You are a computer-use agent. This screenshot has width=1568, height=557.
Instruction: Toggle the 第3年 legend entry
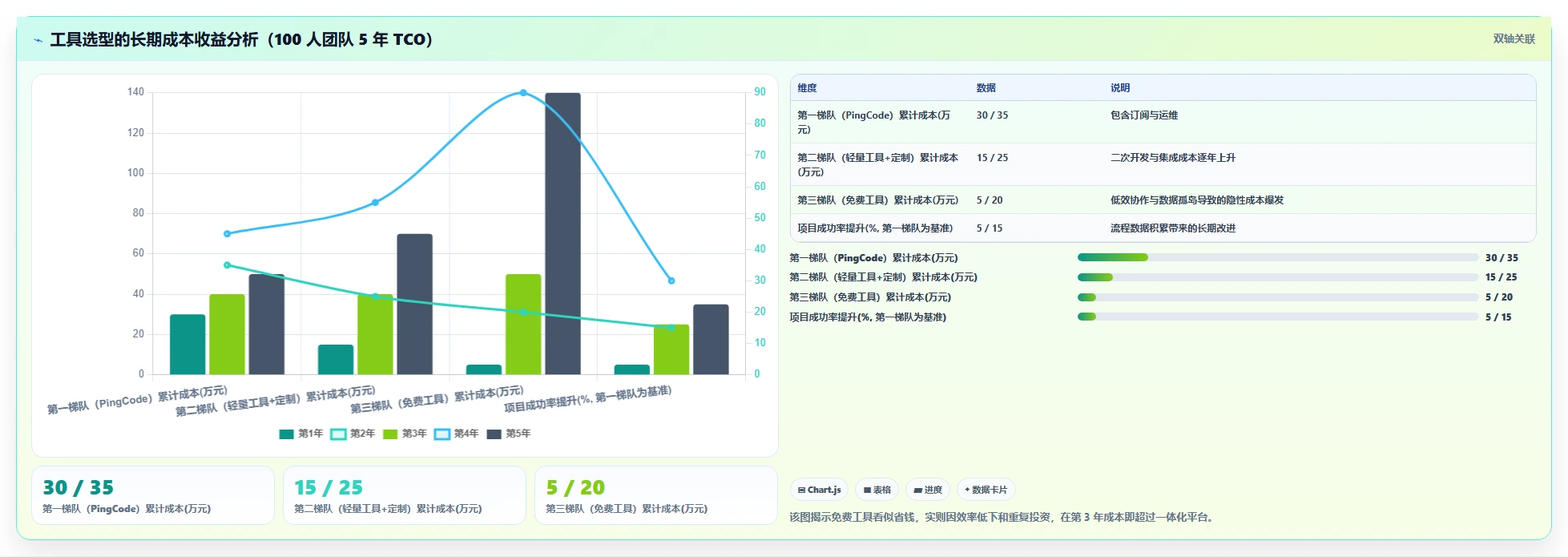tap(405, 434)
